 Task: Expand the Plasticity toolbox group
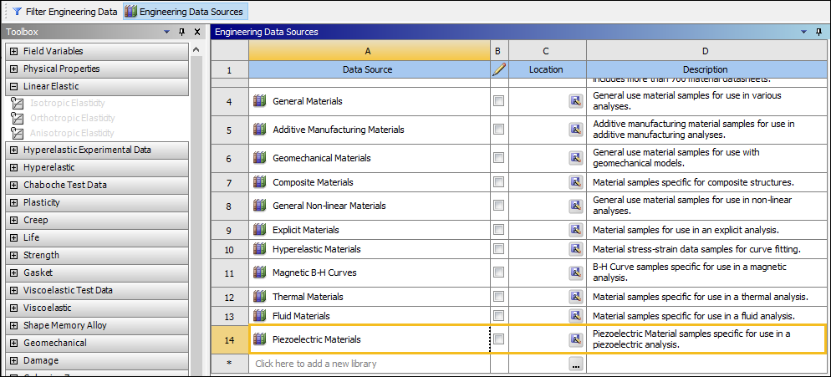coord(14,203)
